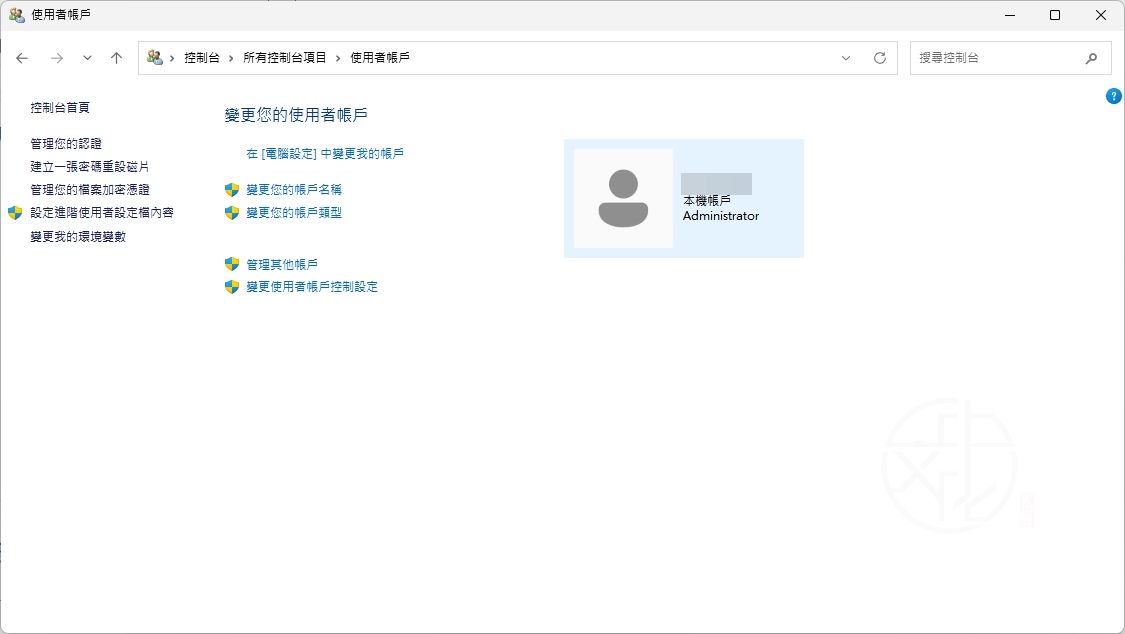Open 控制台首頁 in the sidebar
Image resolution: width=1125 pixels, height=634 pixels.
[x=60, y=108]
